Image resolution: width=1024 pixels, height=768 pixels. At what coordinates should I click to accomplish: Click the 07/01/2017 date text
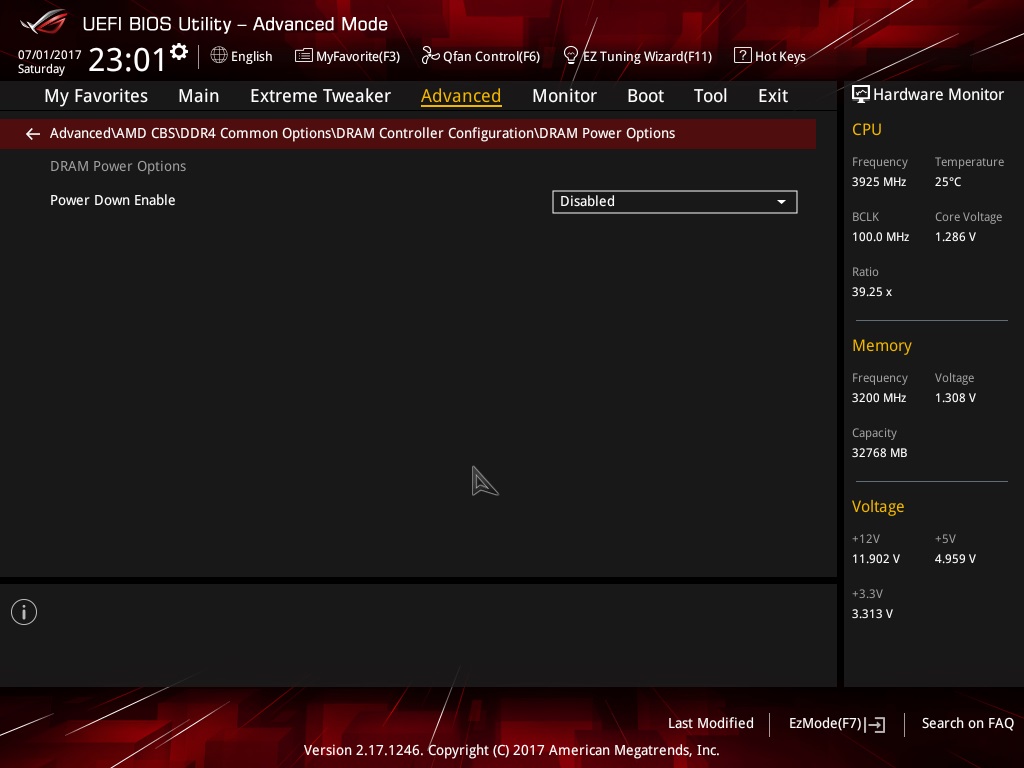pos(50,55)
